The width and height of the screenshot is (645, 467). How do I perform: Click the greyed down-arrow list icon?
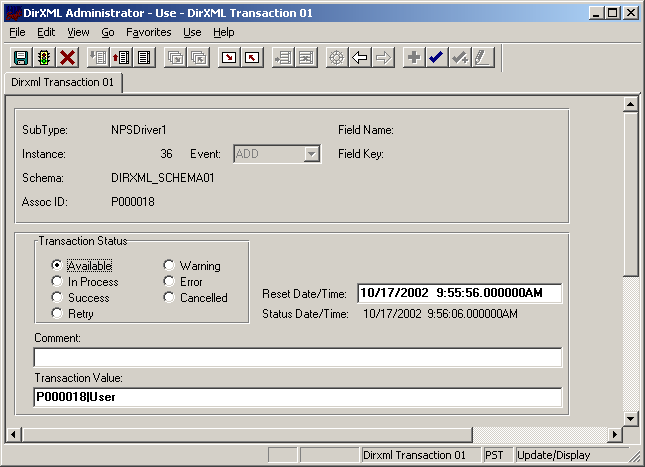(x=98, y=58)
